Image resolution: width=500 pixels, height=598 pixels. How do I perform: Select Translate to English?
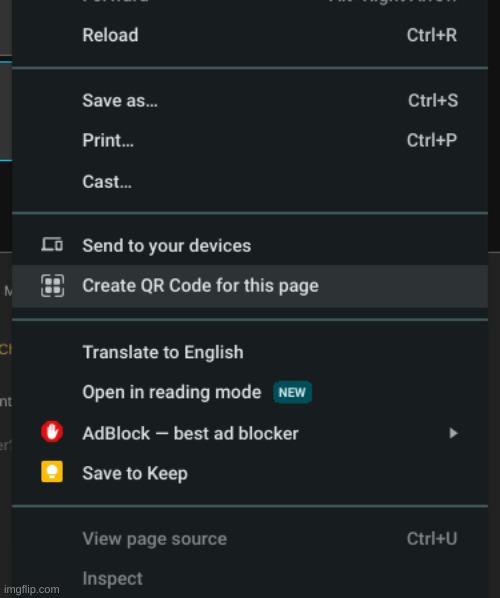pos(250,352)
